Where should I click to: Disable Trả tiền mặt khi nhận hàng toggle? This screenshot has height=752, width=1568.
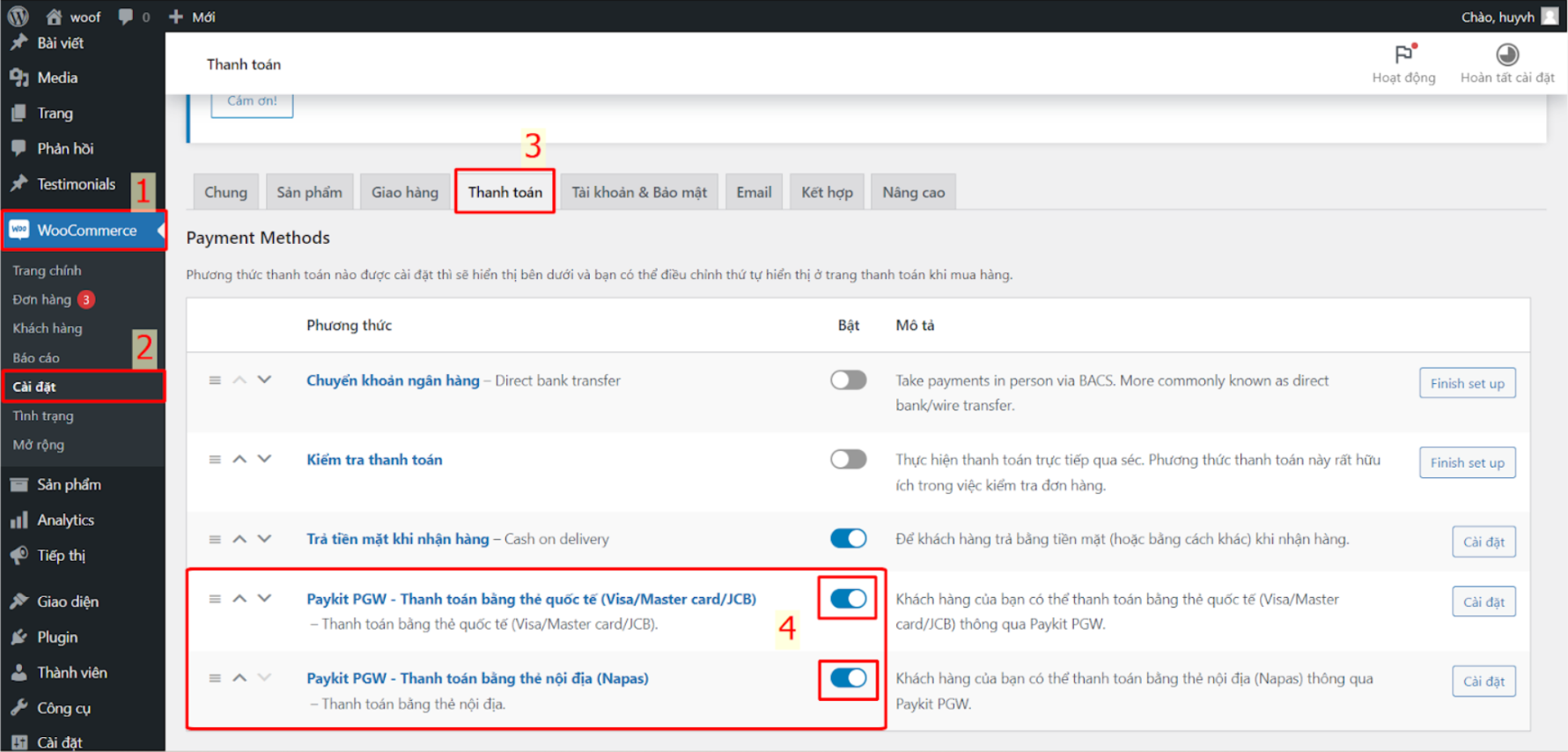pyautogui.click(x=848, y=538)
